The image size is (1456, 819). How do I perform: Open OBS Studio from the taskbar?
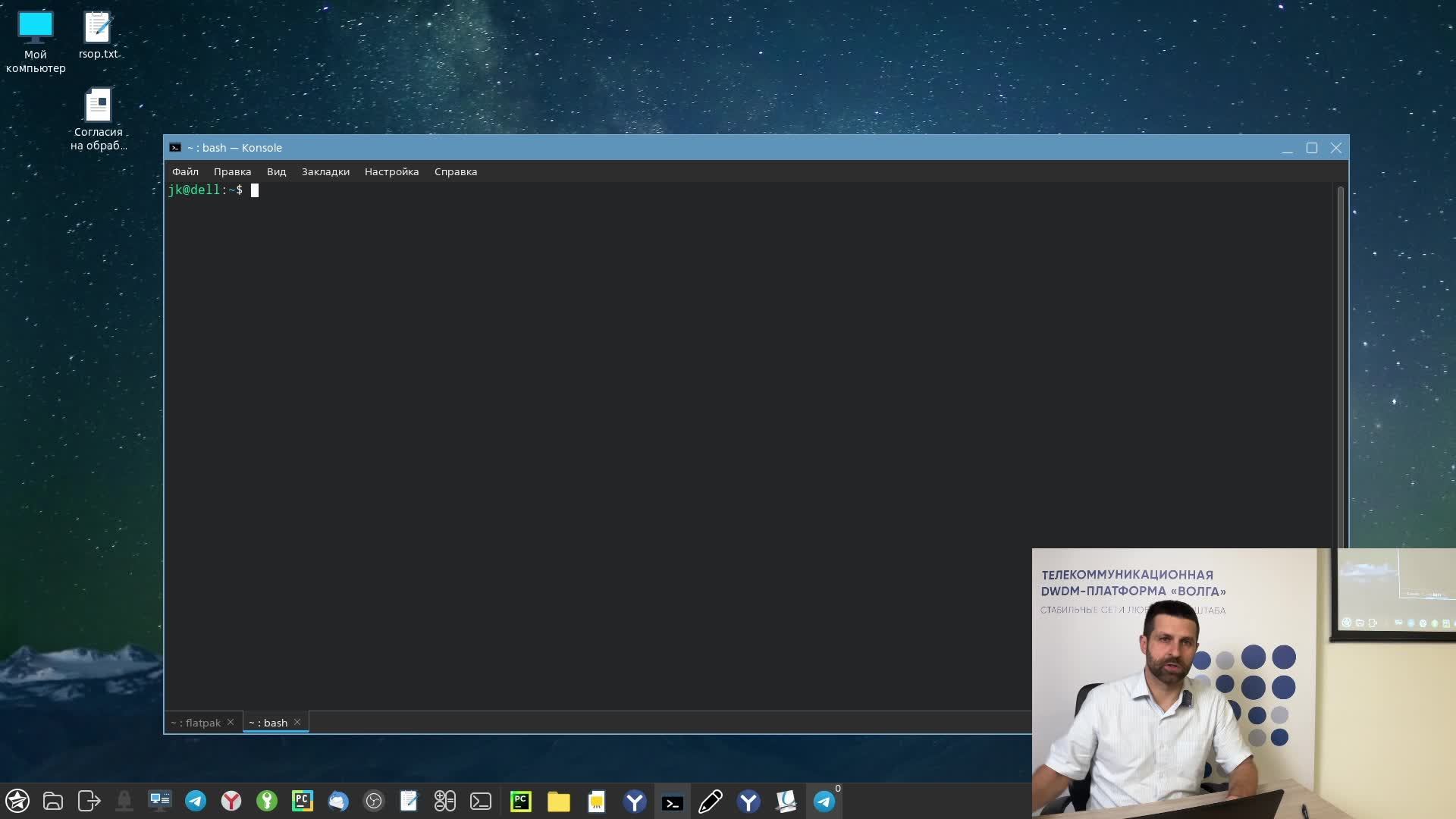pyautogui.click(x=374, y=801)
